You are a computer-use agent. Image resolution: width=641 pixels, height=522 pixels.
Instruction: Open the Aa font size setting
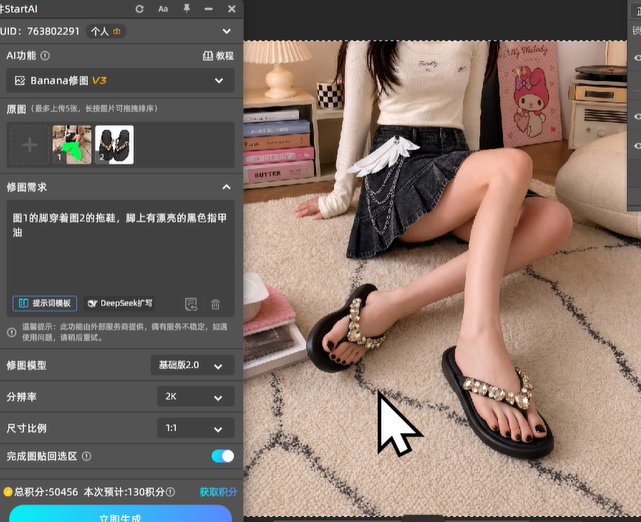[163, 9]
